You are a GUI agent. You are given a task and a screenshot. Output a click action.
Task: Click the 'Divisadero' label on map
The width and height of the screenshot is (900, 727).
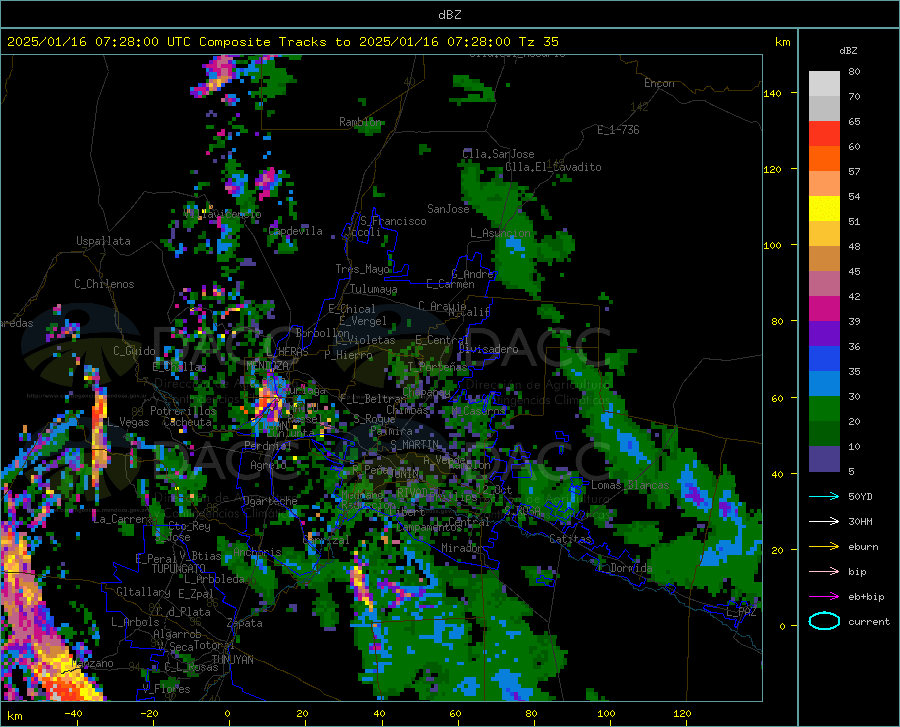488,349
